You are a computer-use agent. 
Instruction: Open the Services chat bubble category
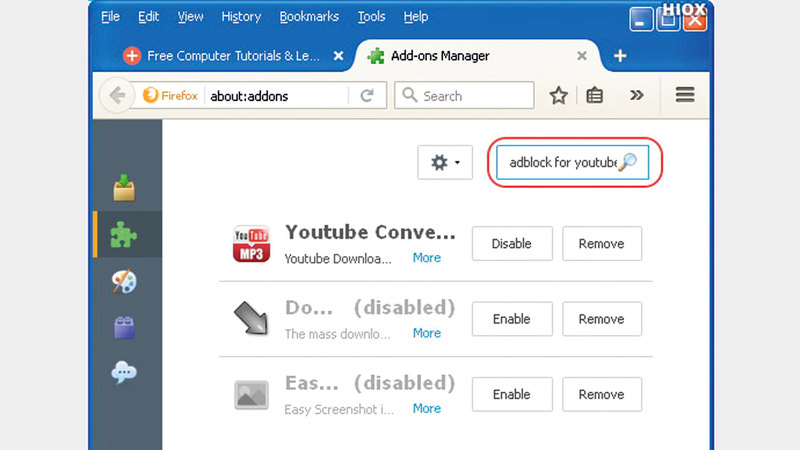125,373
